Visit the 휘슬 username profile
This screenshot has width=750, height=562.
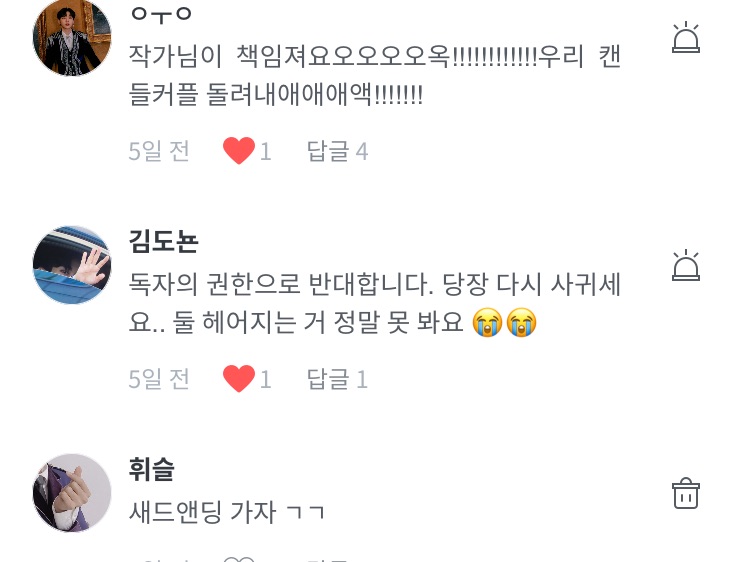pos(151,469)
